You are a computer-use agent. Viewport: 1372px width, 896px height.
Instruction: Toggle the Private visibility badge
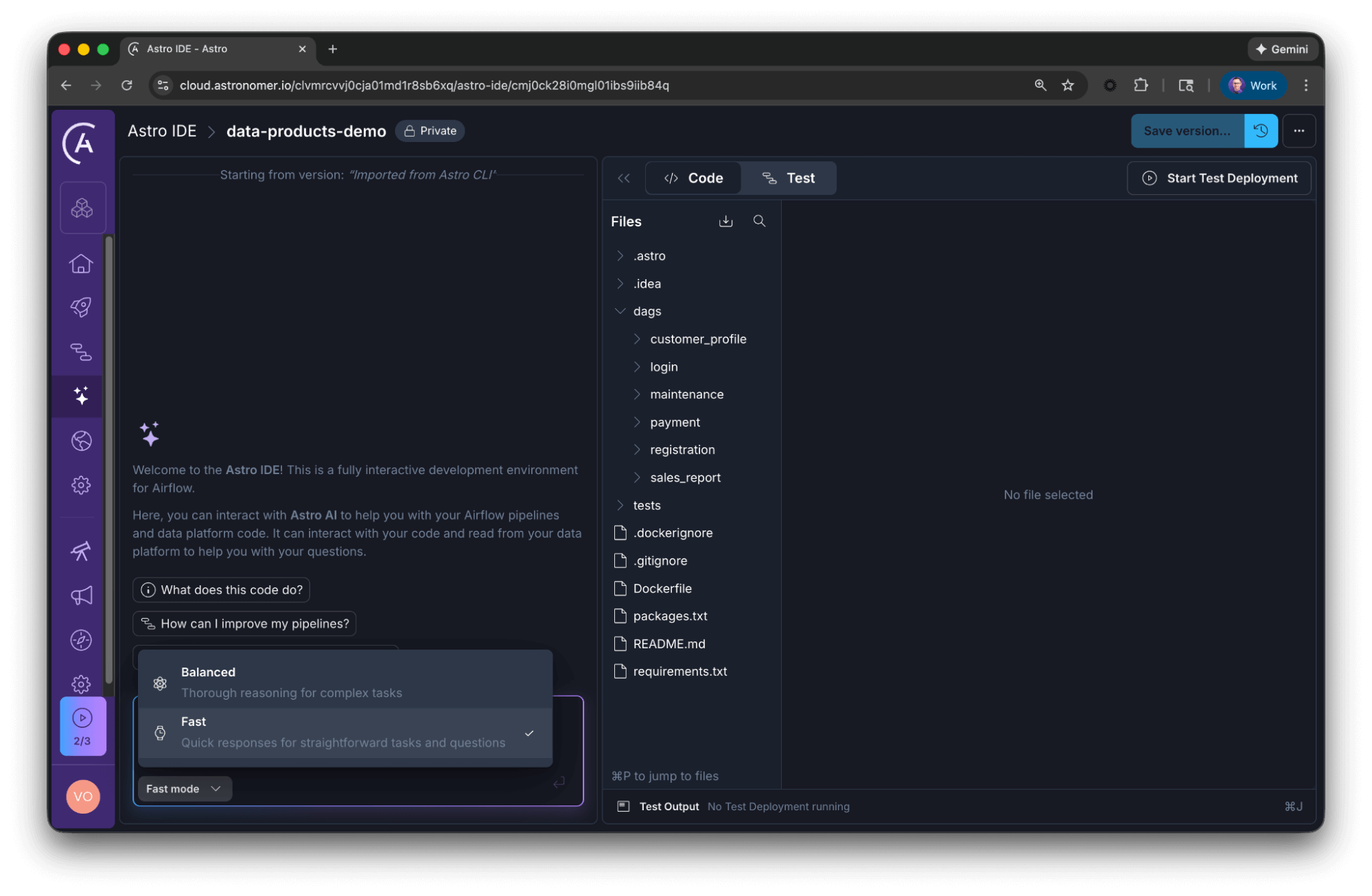(430, 131)
